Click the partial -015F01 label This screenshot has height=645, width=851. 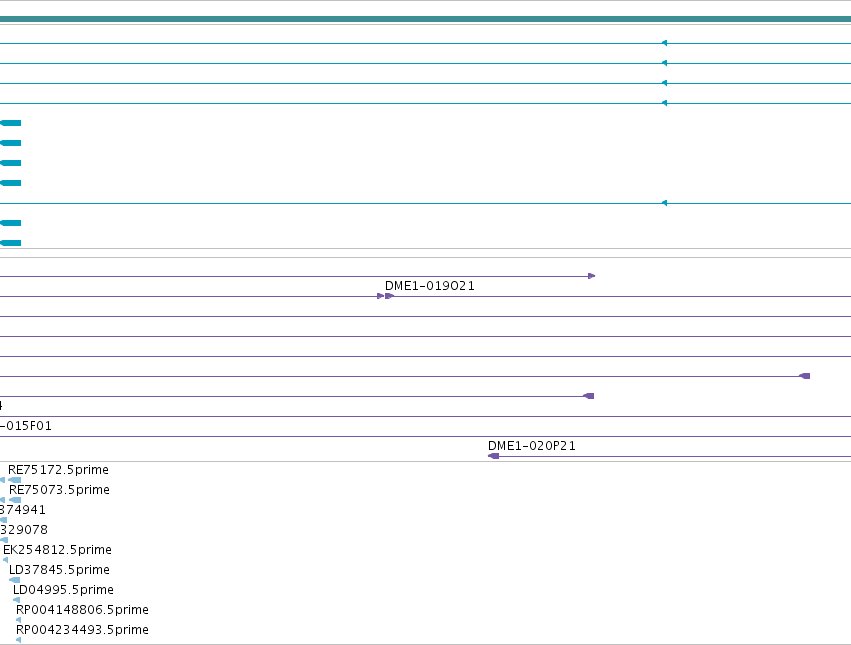coord(26,426)
